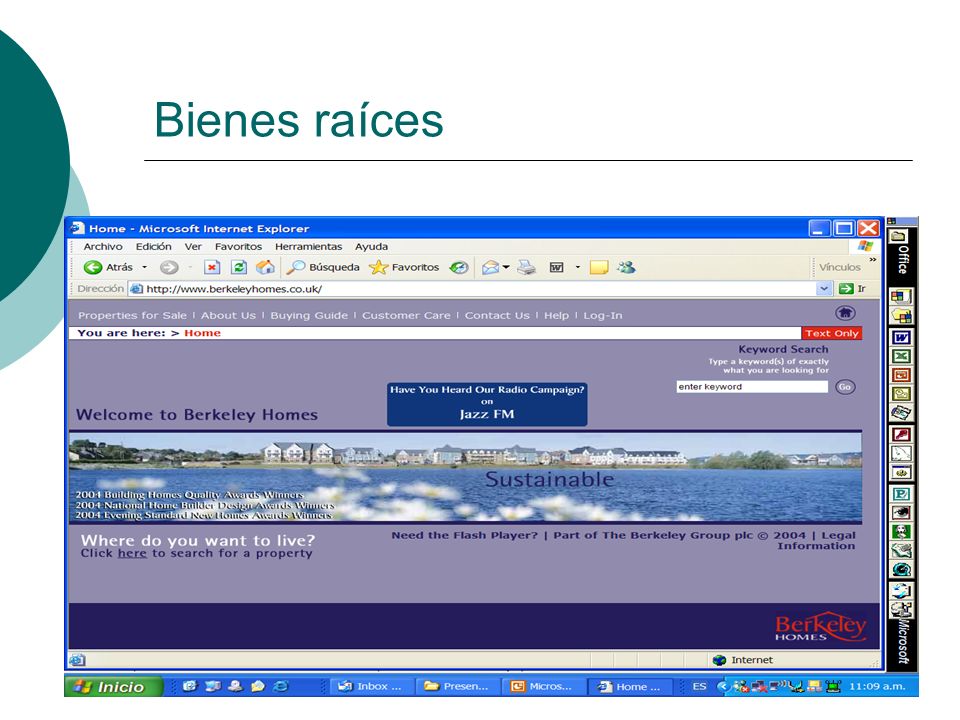960x720 pixels.
Task: Switch to the Presen... folder taskbar window
Action: [x=457, y=686]
